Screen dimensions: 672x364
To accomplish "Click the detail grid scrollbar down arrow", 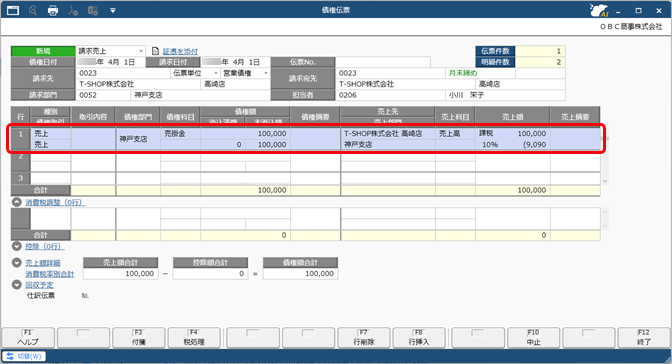I will pyautogui.click(x=605, y=181).
